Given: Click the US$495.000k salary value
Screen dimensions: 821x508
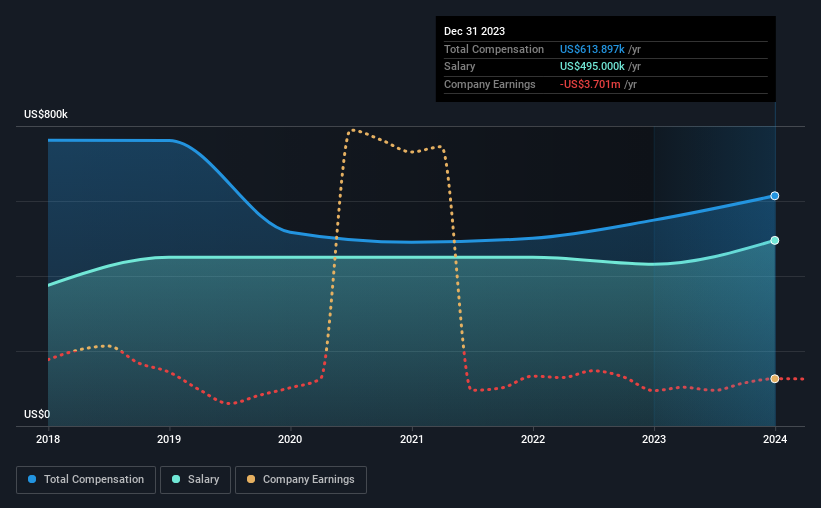Looking at the screenshot, I should point(592,67).
